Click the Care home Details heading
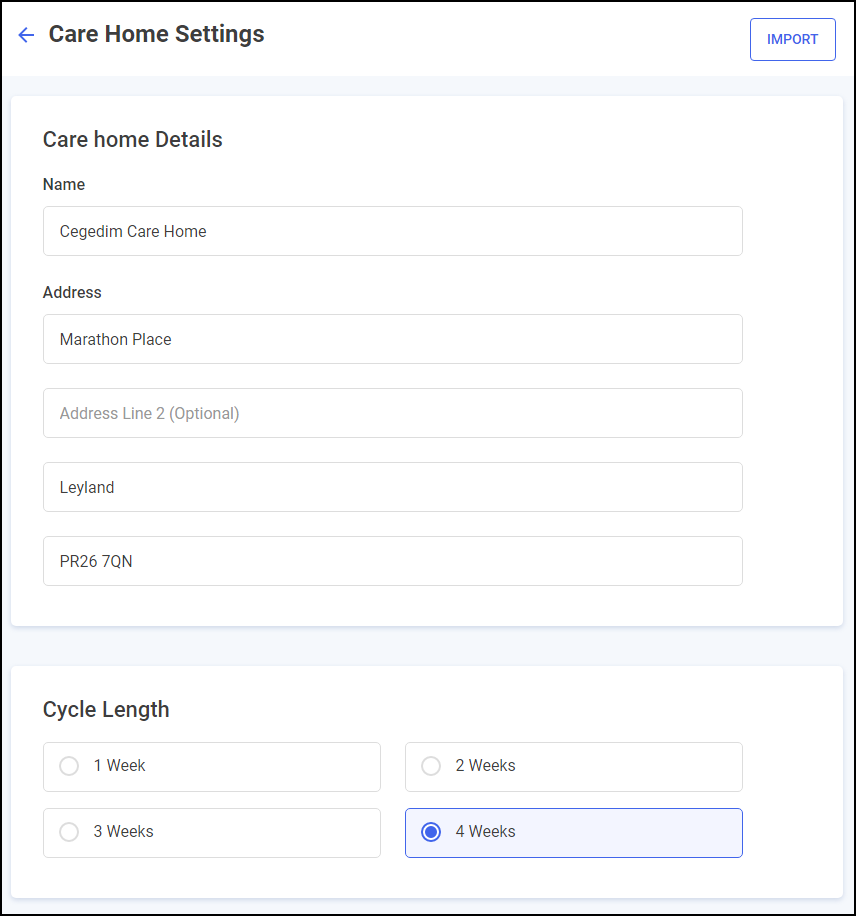This screenshot has height=916, width=856. [x=132, y=139]
